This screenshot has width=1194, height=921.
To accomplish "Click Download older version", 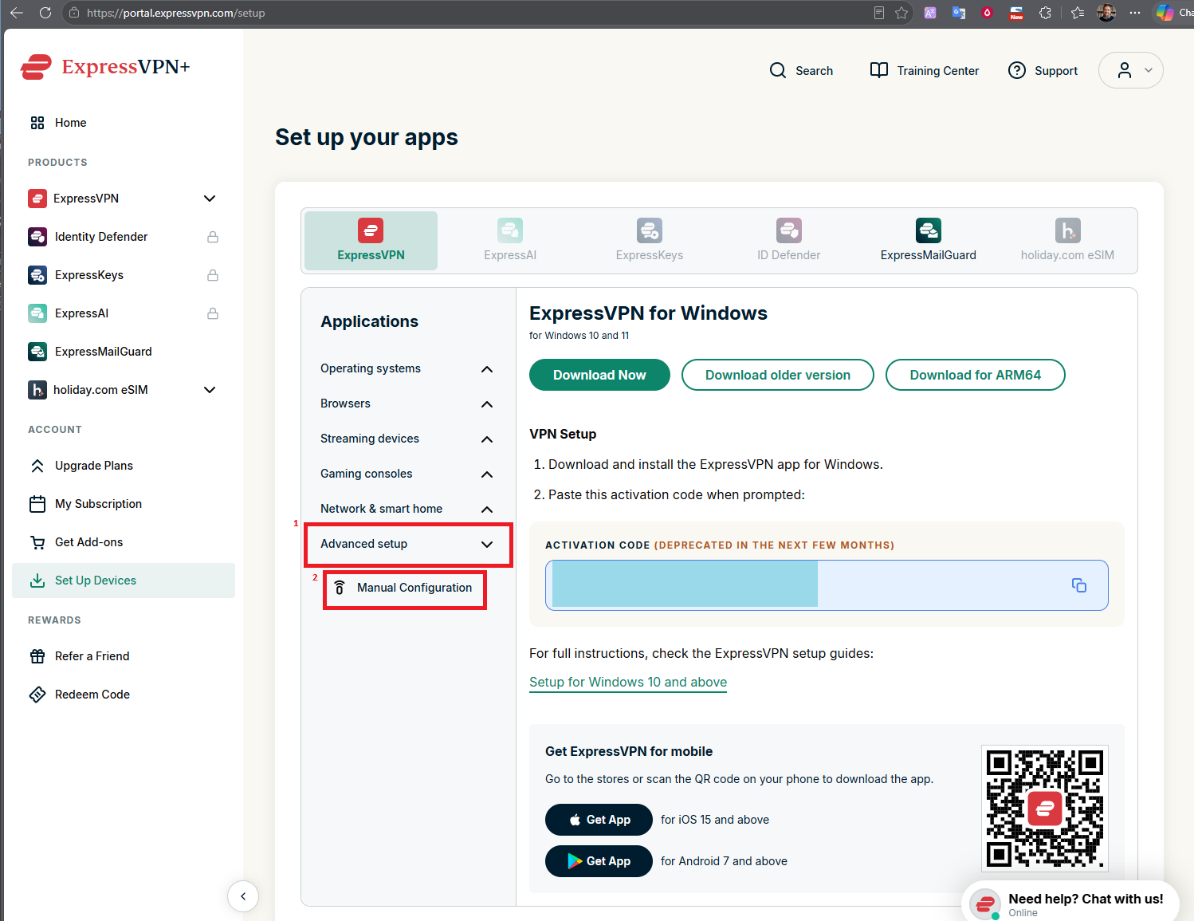I will [777, 375].
